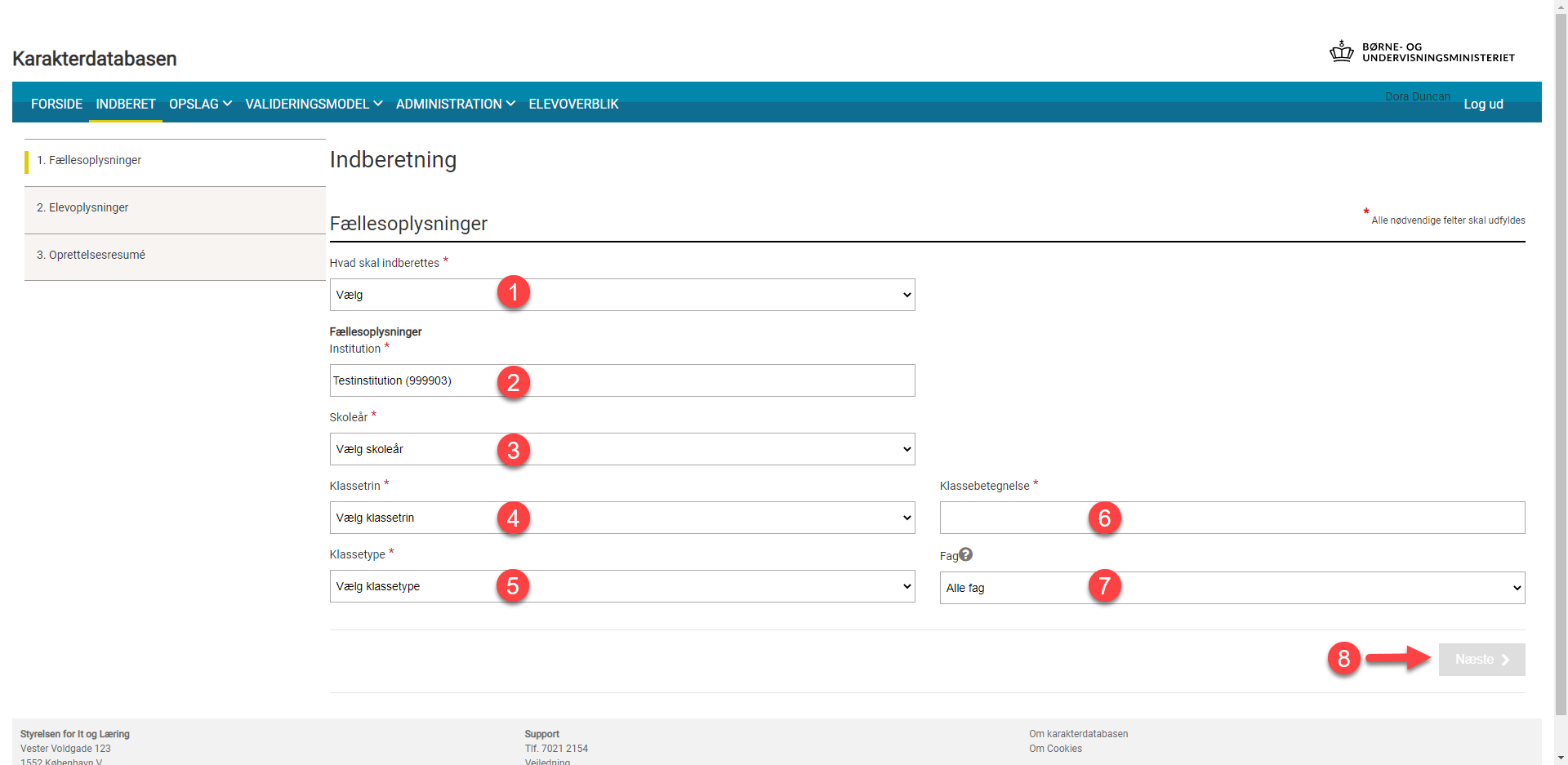Open ELEVOVERBLIK from the navigation bar
Screen dimensions: 1568x765
[573, 104]
